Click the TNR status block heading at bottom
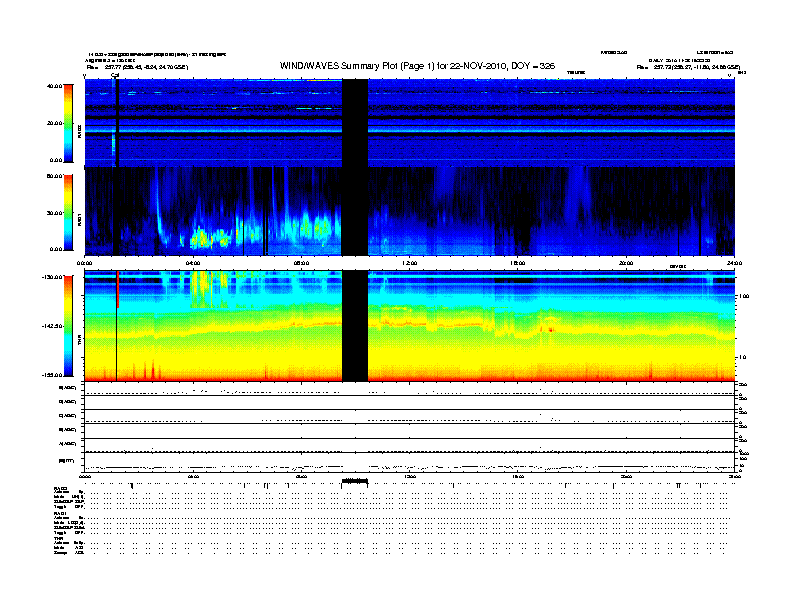The height and width of the screenshot is (612, 792). (58, 538)
